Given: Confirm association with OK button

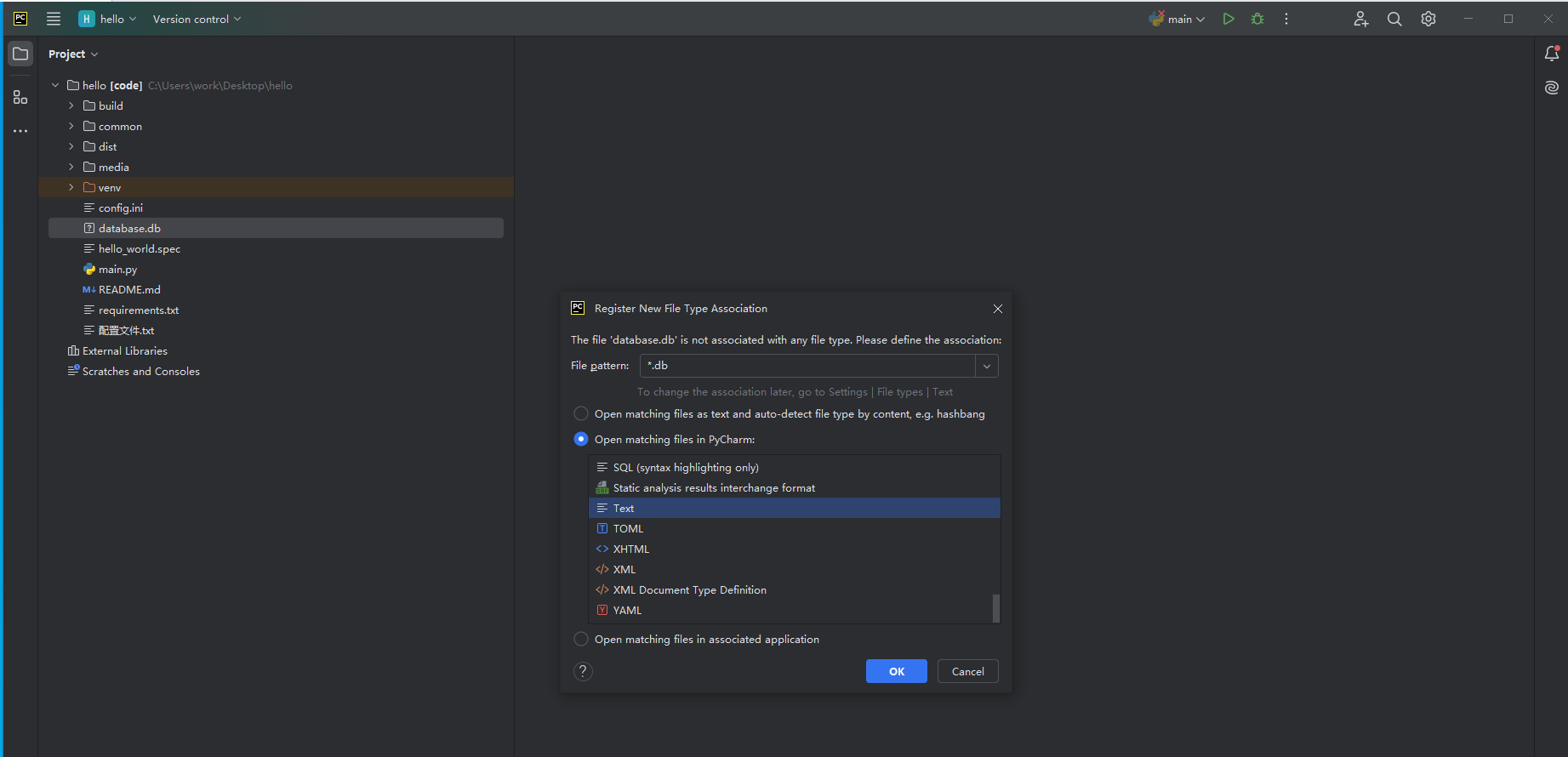Looking at the screenshot, I should pos(897,671).
